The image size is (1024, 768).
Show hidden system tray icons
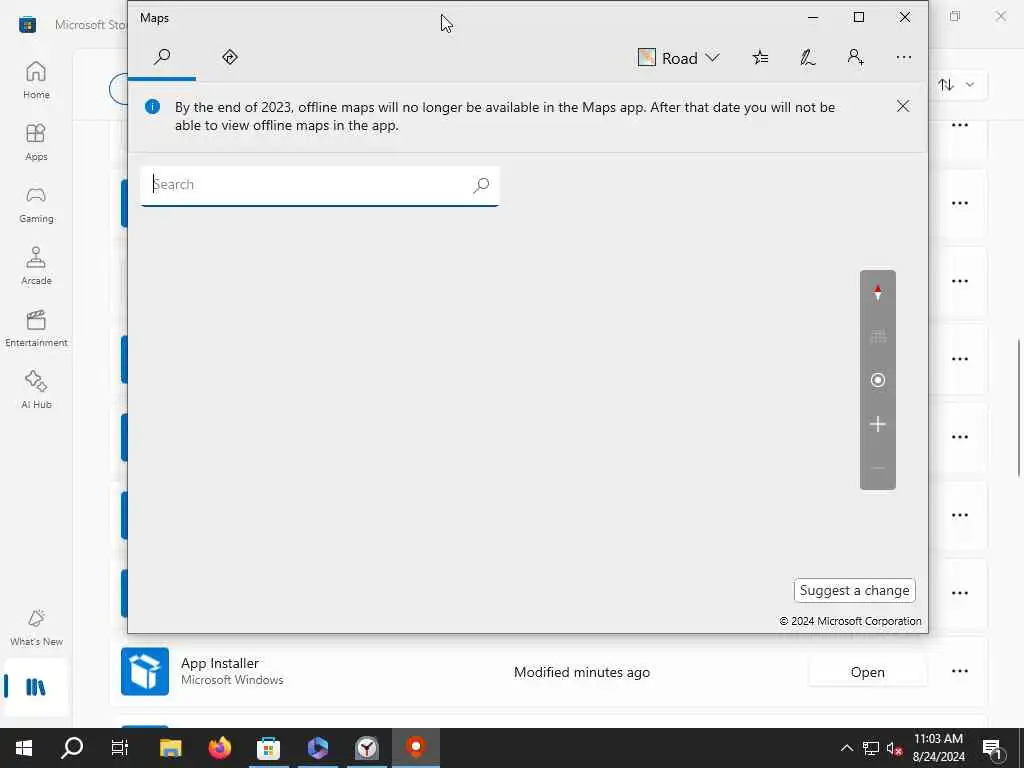coord(846,748)
